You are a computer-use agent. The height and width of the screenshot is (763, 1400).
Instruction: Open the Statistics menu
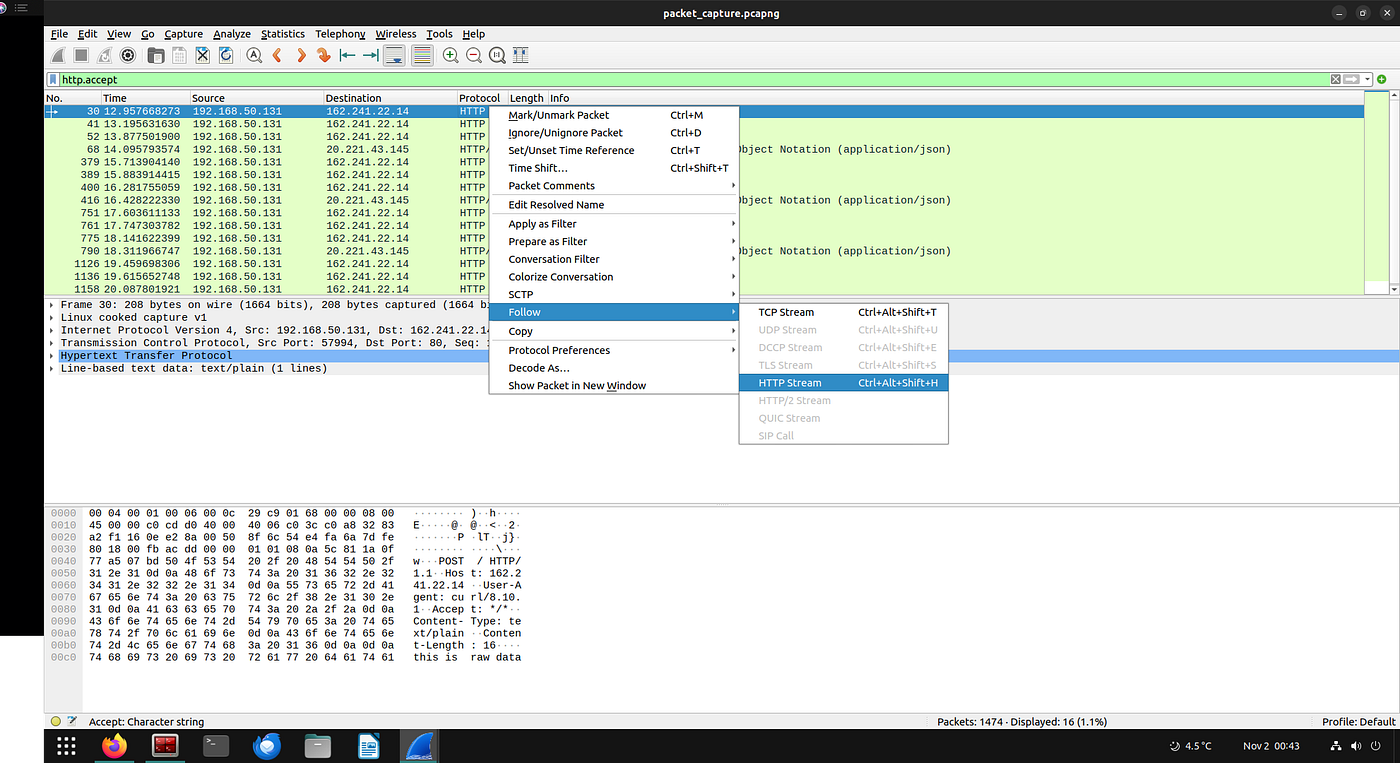pos(283,34)
